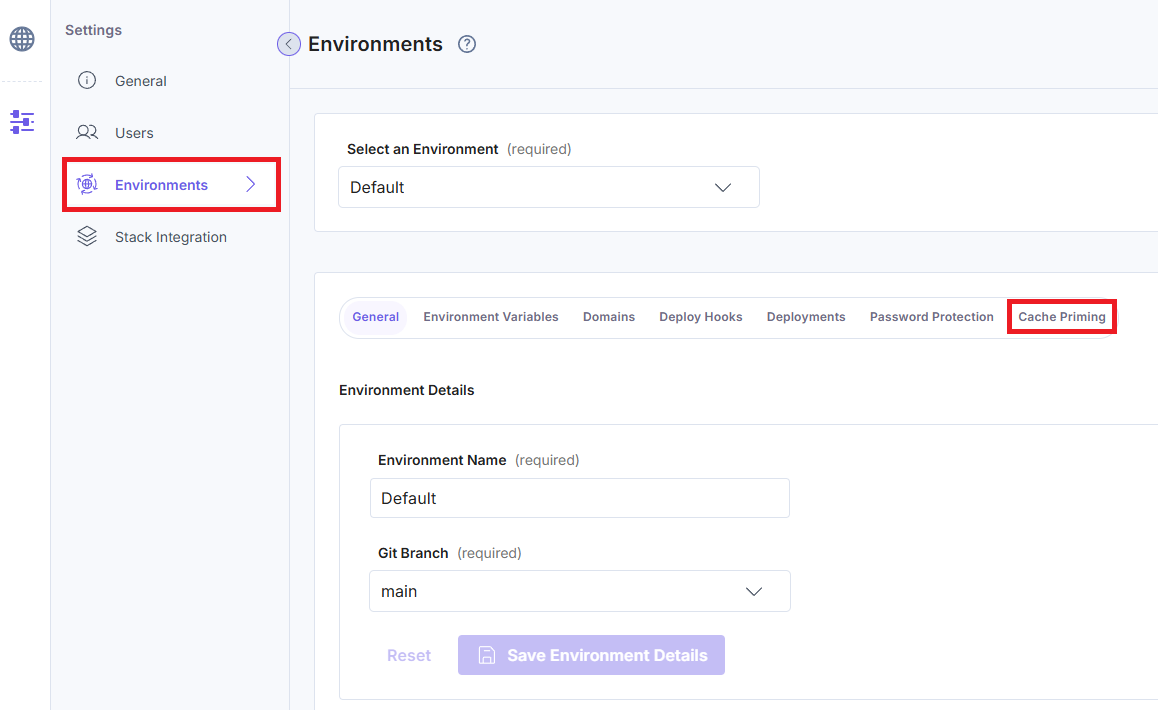Click the sliders settings icon in the left rail
Screen dimensions: 1158x710
click(21, 122)
